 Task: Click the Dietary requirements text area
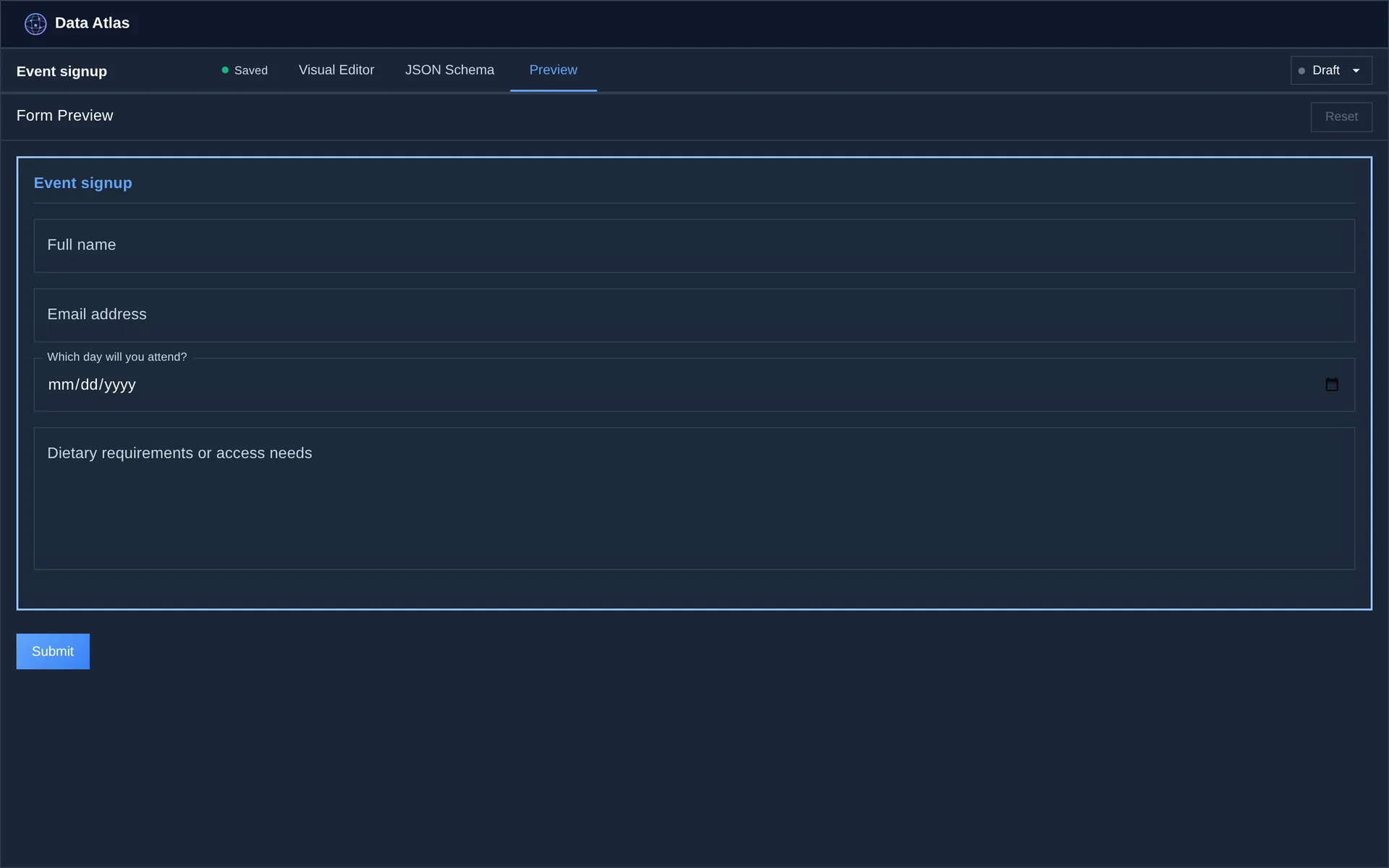coord(694,498)
